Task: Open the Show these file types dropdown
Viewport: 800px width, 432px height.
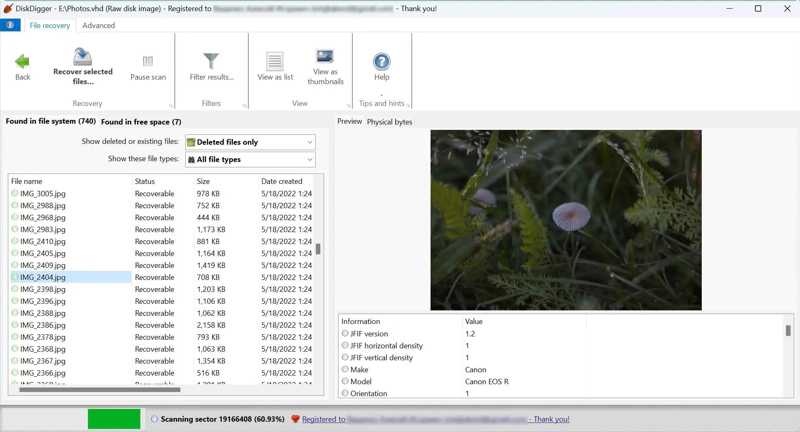Action: [249, 160]
